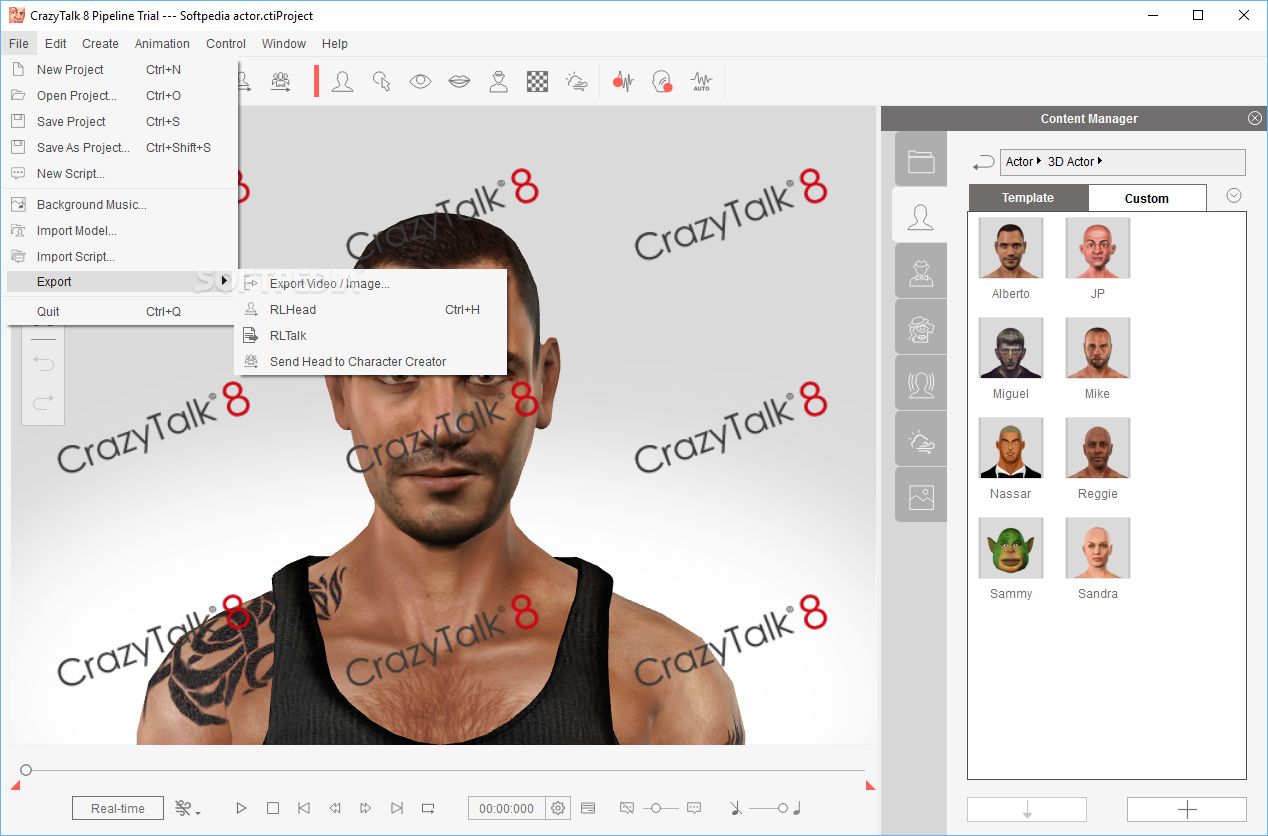Image resolution: width=1268 pixels, height=836 pixels.
Task: Select the Actor head tab in Content Manager
Action: pyautogui.click(x=921, y=216)
